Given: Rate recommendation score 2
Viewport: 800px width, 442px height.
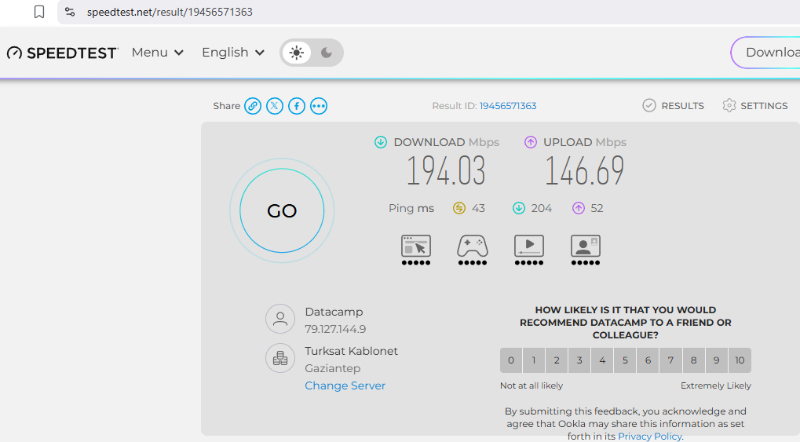Looking at the screenshot, I should (x=557, y=360).
